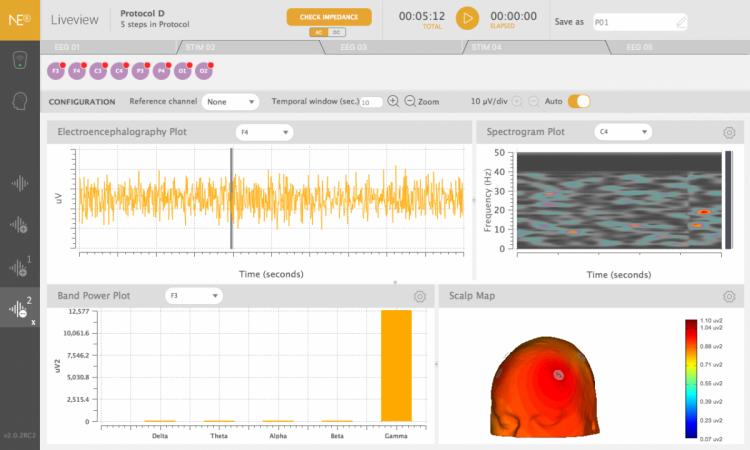Click the head profile icon in sidebar
The image size is (750, 450).
coord(19,102)
